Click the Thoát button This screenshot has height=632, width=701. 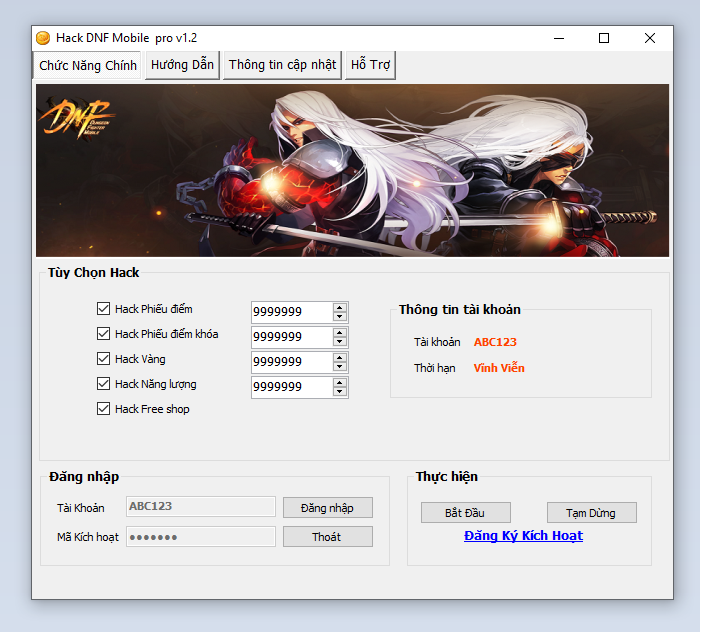[327, 537]
